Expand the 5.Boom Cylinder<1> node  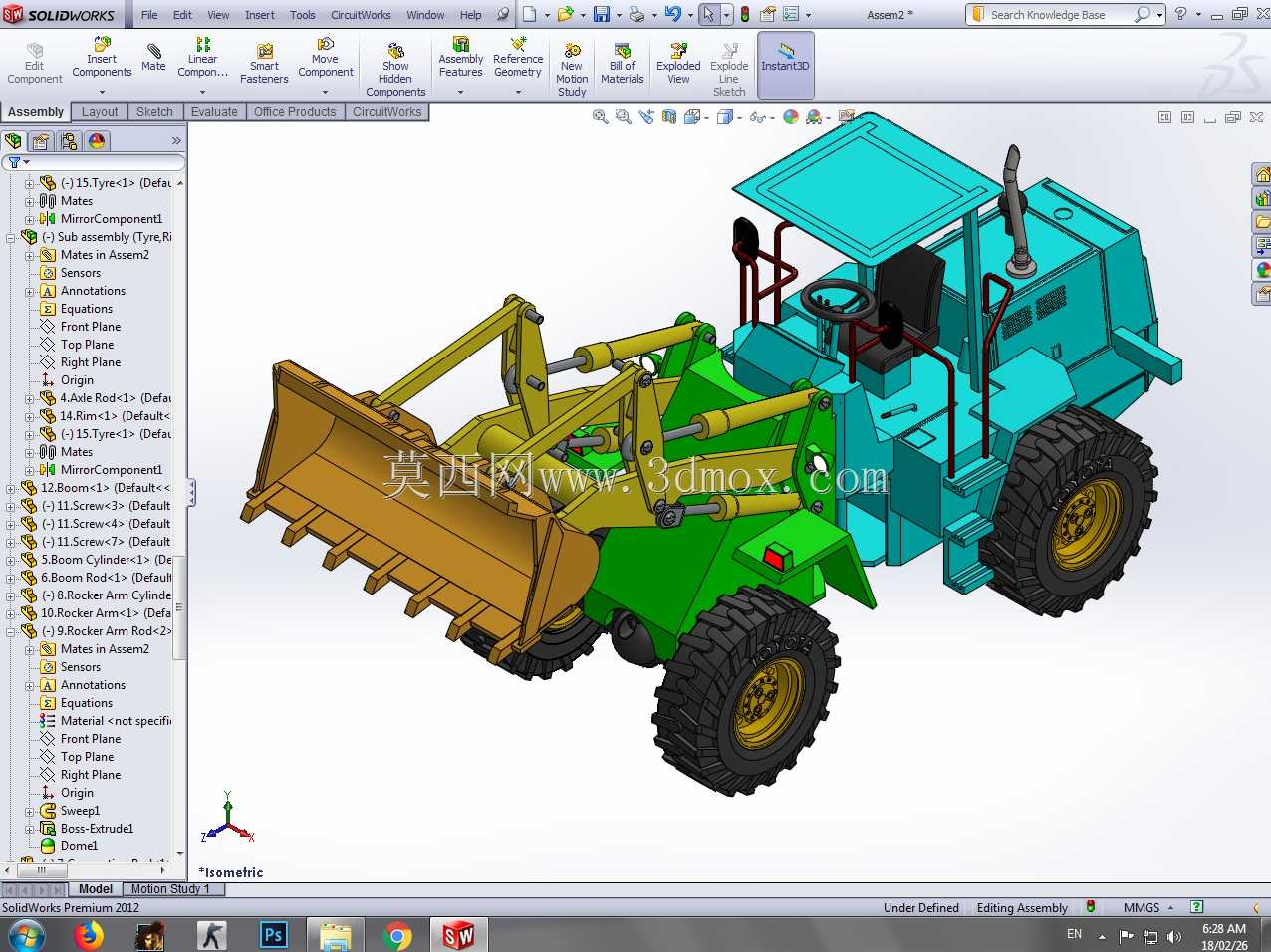[10, 560]
